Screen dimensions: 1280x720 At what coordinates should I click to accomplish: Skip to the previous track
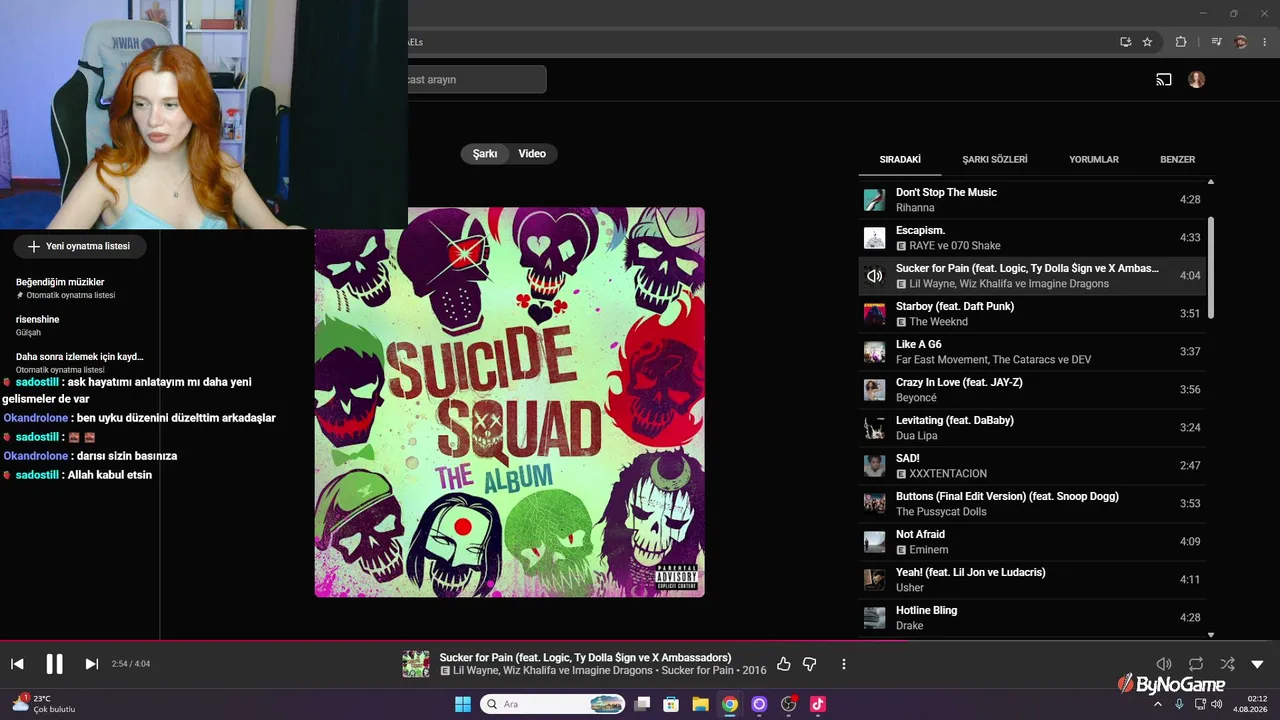coord(17,664)
